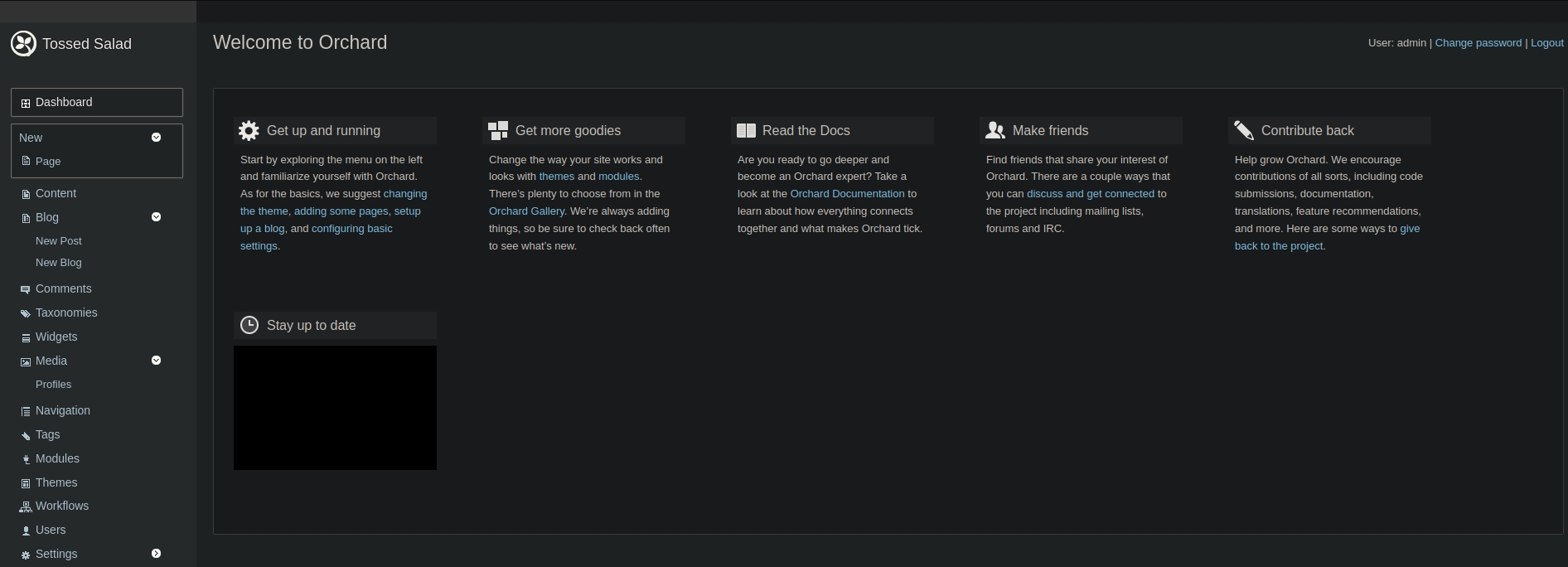Image resolution: width=1568 pixels, height=567 pixels.
Task: Click the Logout link
Action: (1546, 43)
